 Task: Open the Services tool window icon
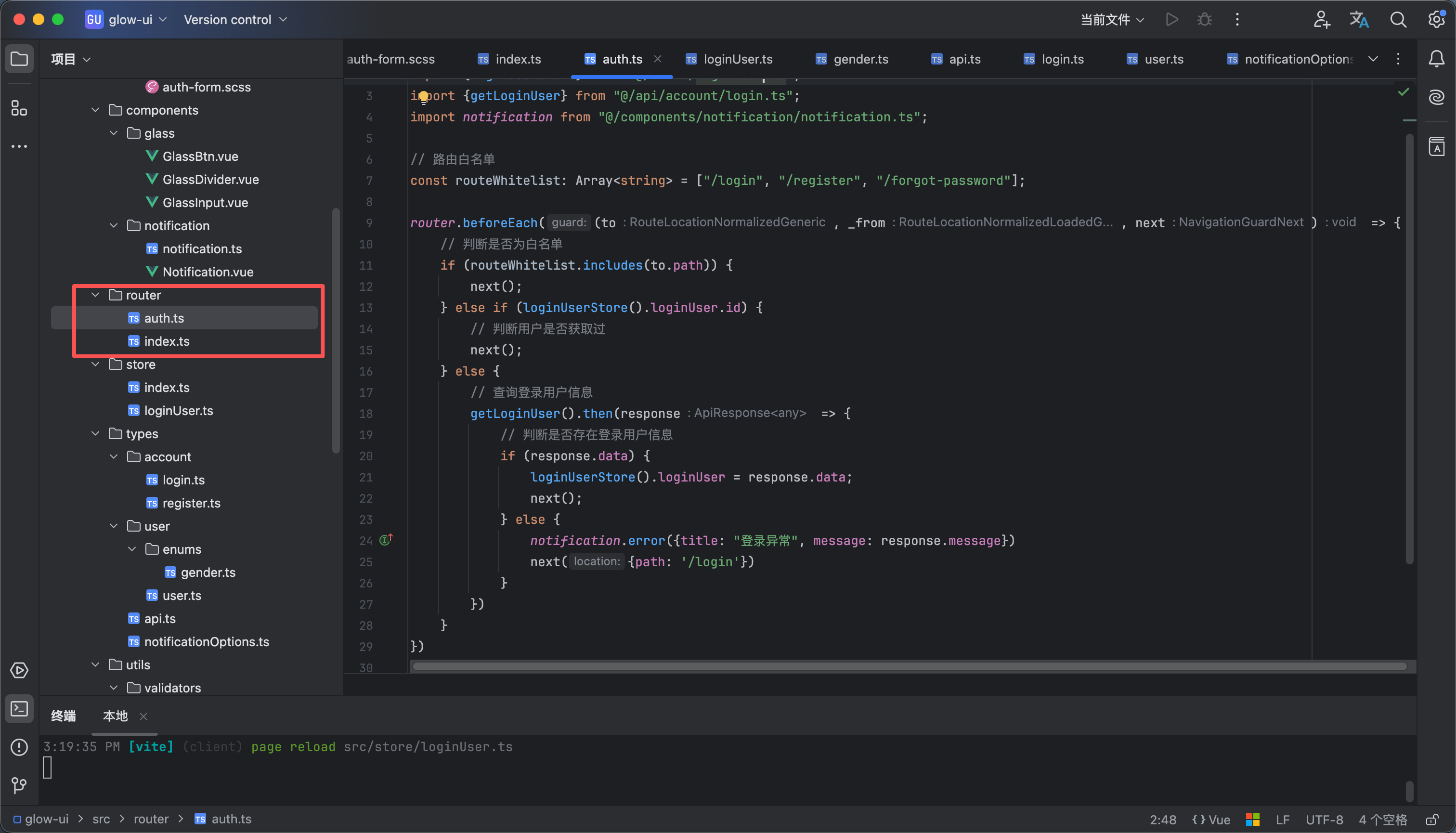[19, 671]
